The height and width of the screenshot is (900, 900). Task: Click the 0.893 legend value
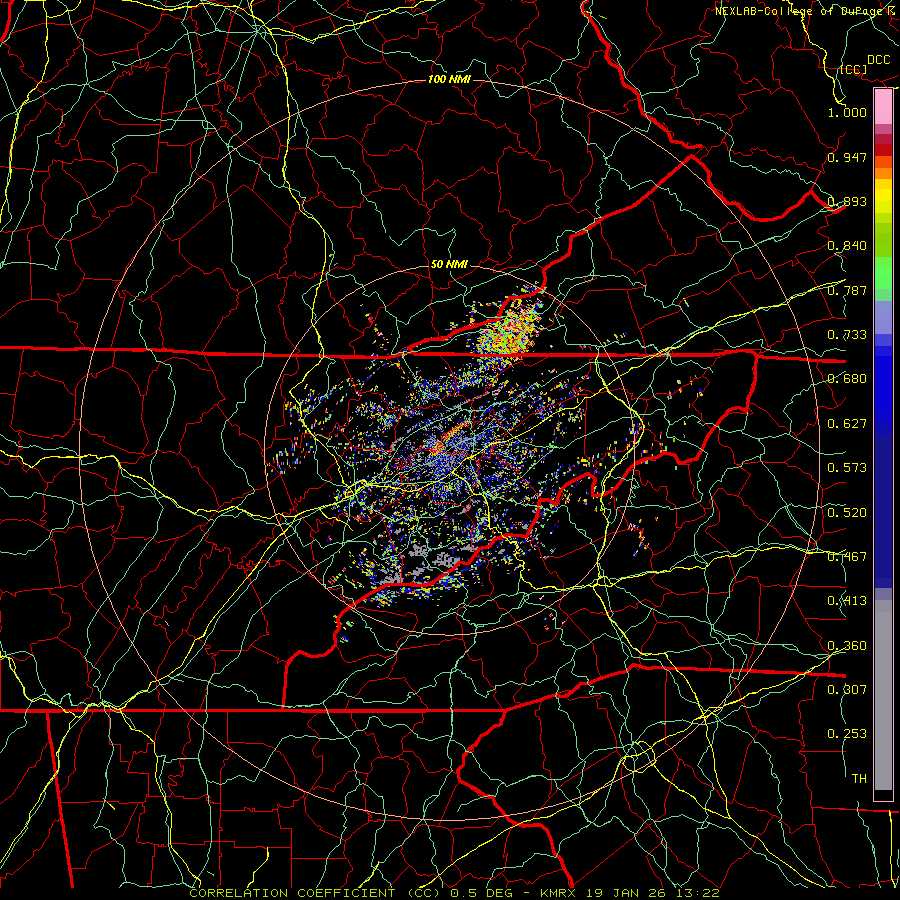tap(847, 201)
